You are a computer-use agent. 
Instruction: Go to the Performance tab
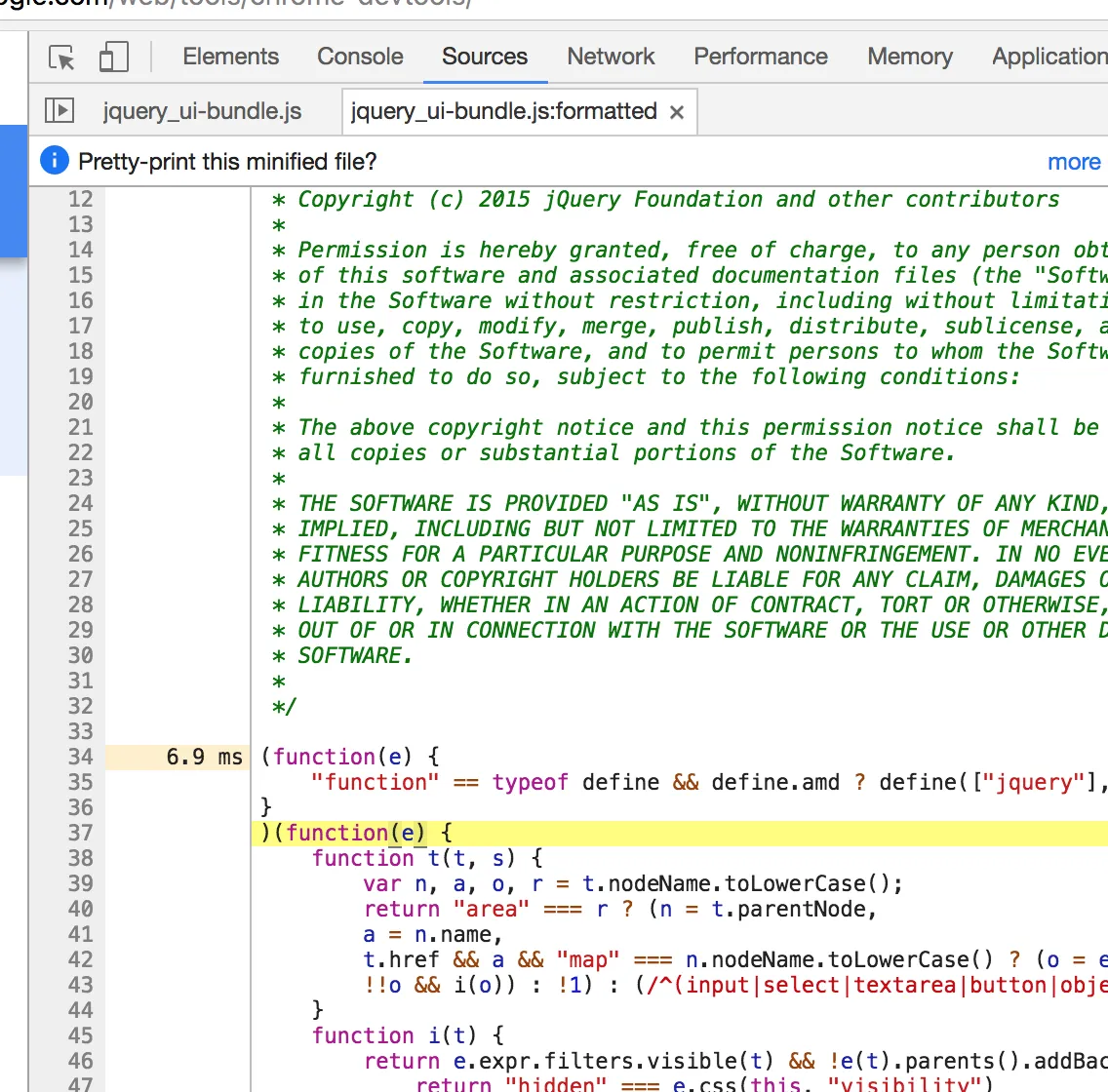pyautogui.click(x=760, y=57)
